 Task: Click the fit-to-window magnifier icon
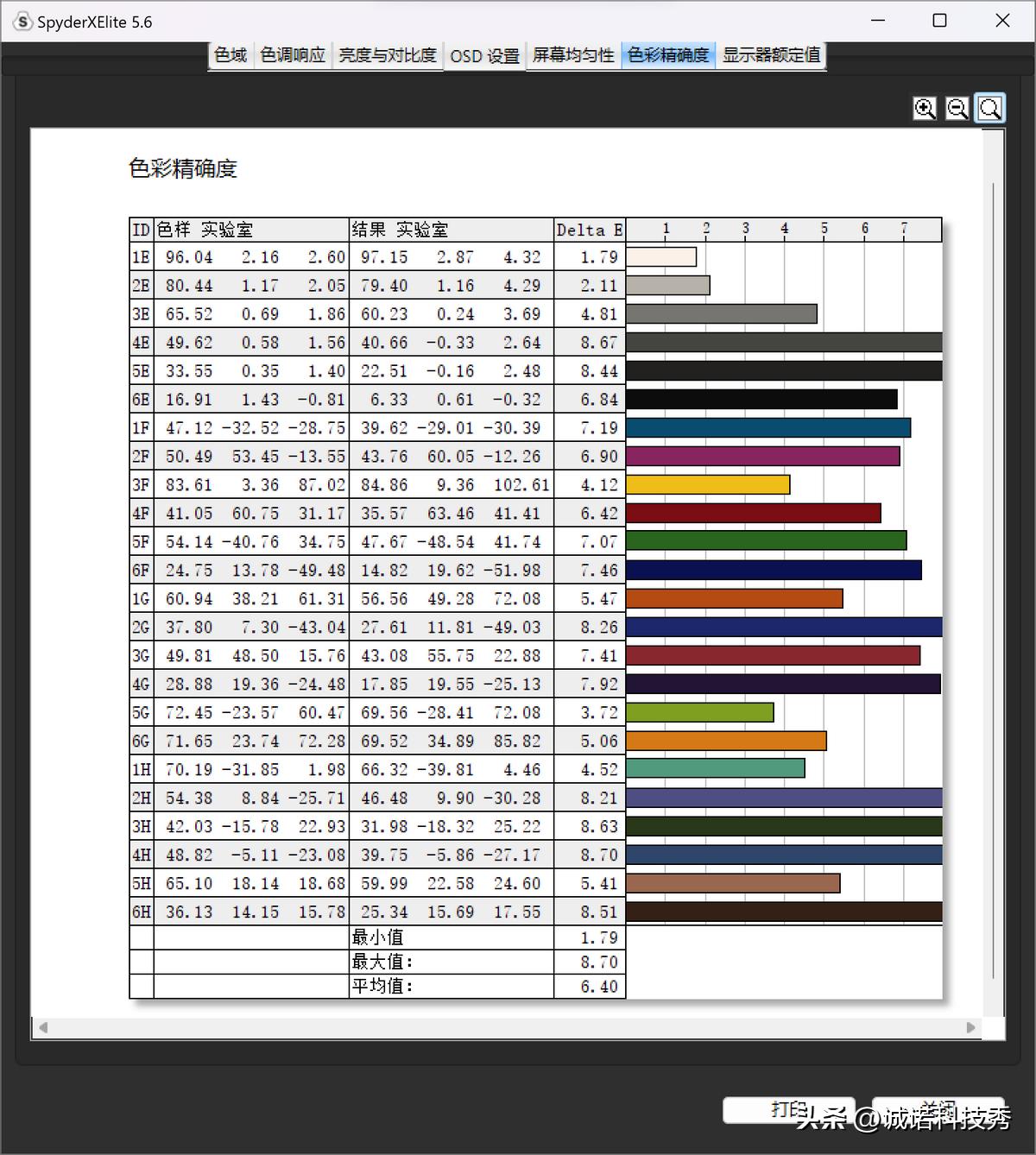tap(989, 108)
